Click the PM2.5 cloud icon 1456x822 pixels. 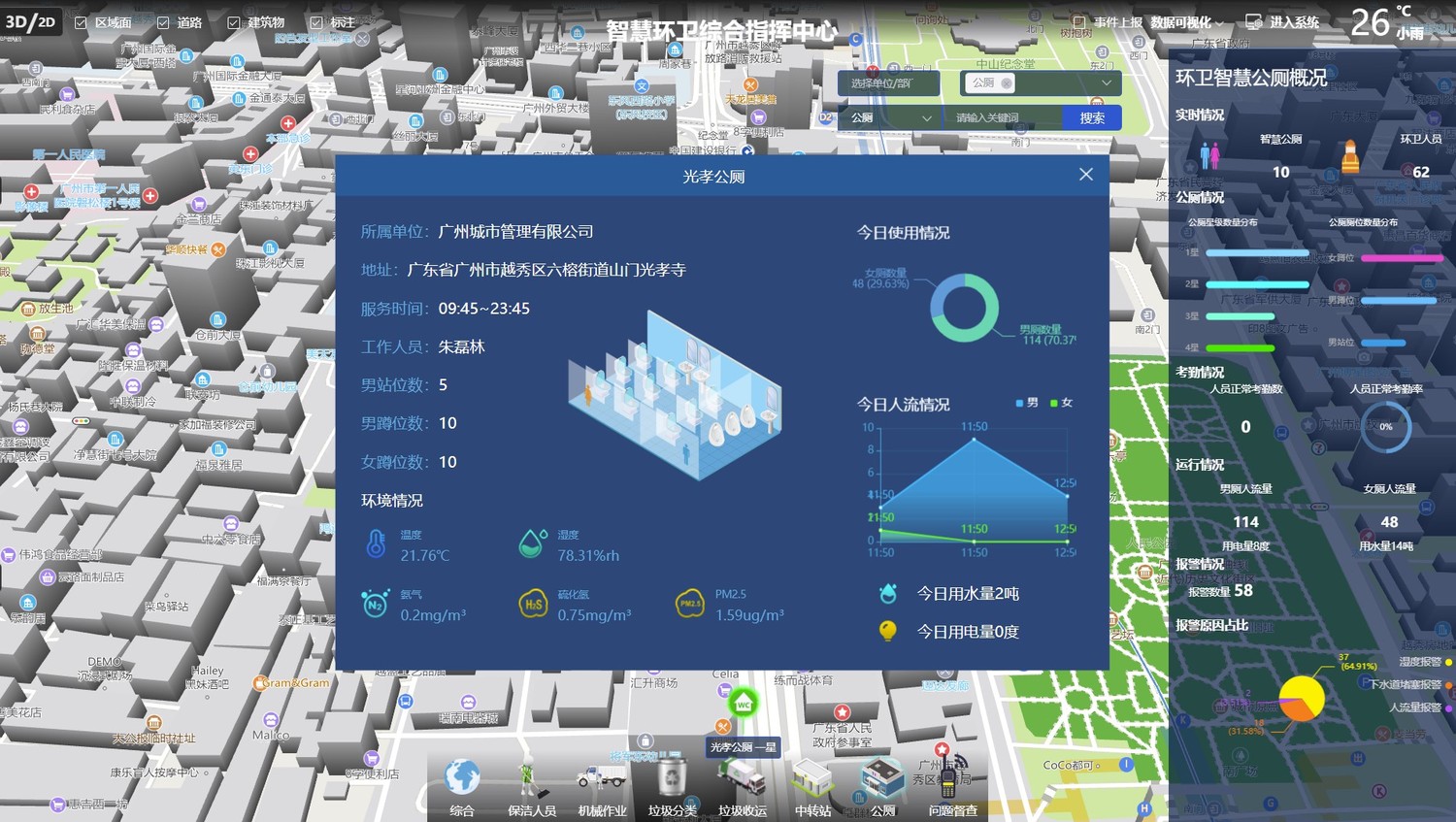(x=689, y=604)
